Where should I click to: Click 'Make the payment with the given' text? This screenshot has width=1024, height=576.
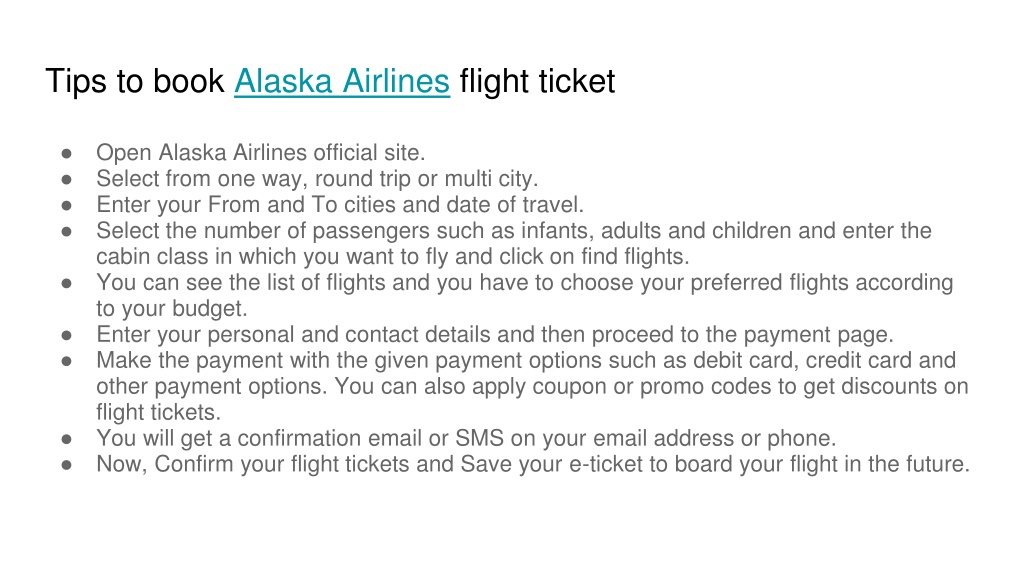coord(526,360)
